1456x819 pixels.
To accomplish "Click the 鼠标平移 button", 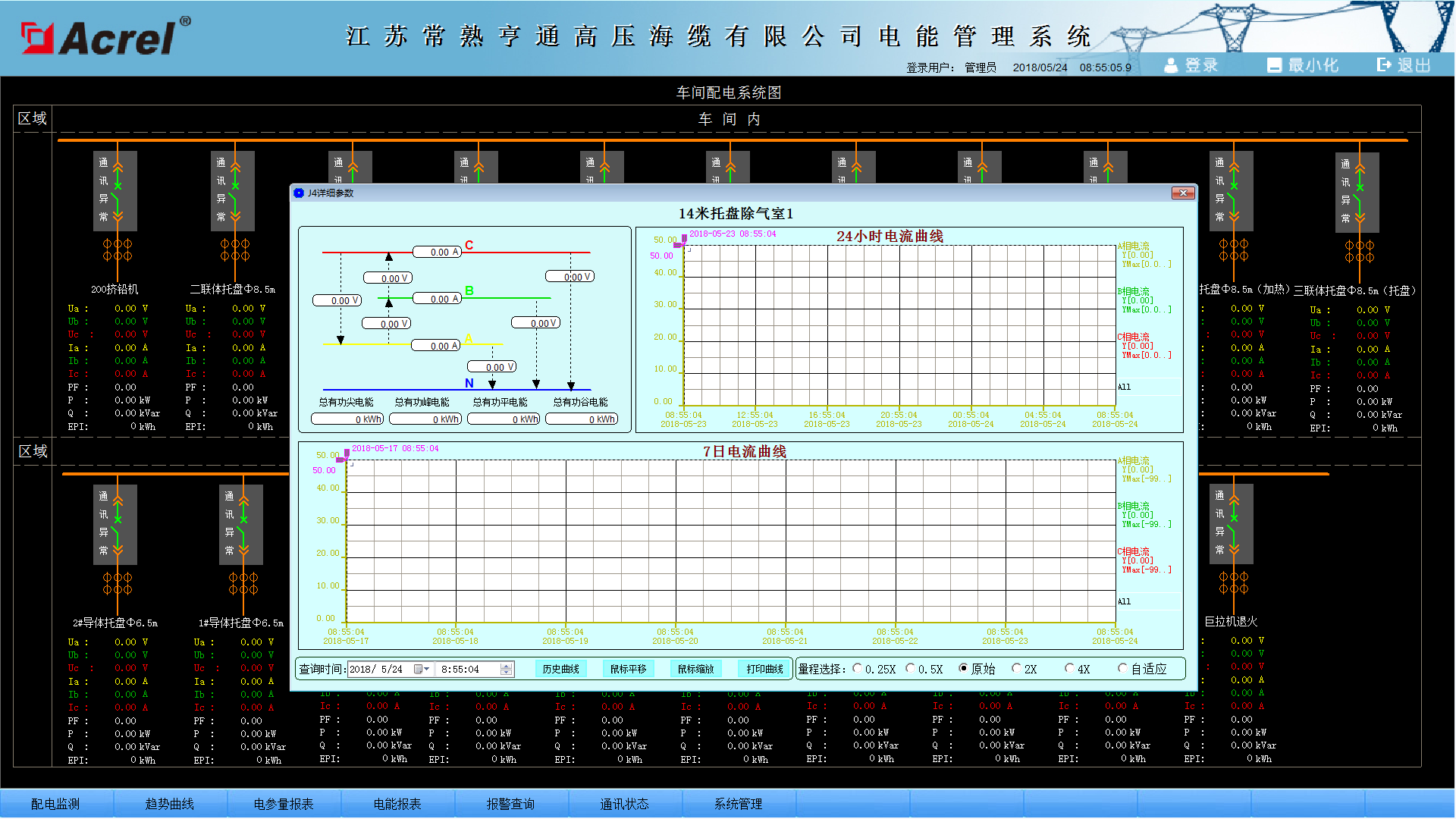I will tap(629, 669).
